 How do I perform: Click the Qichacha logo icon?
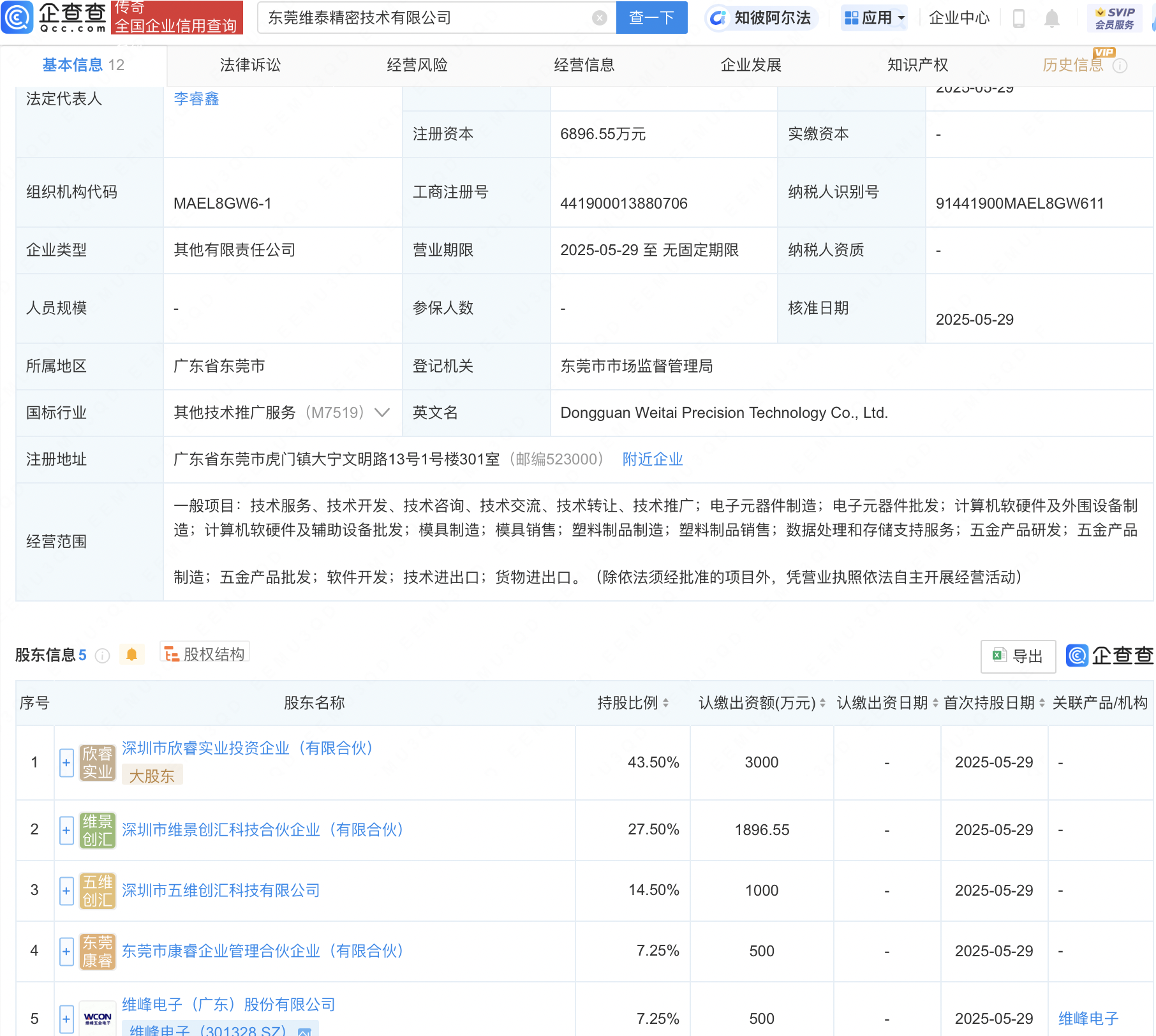click(x=17, y=17)
